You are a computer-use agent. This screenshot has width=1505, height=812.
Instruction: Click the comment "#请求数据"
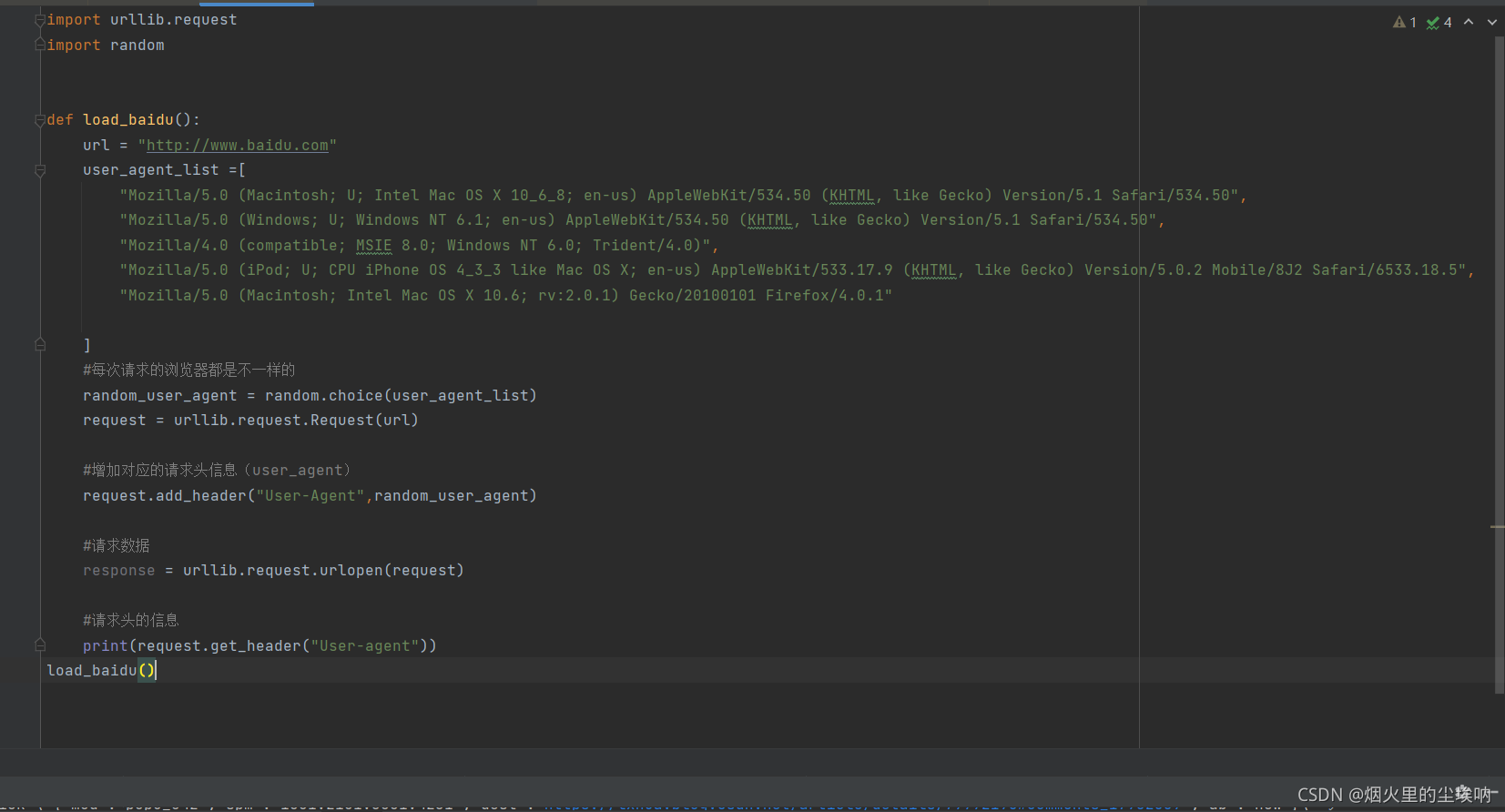[117, 545]
